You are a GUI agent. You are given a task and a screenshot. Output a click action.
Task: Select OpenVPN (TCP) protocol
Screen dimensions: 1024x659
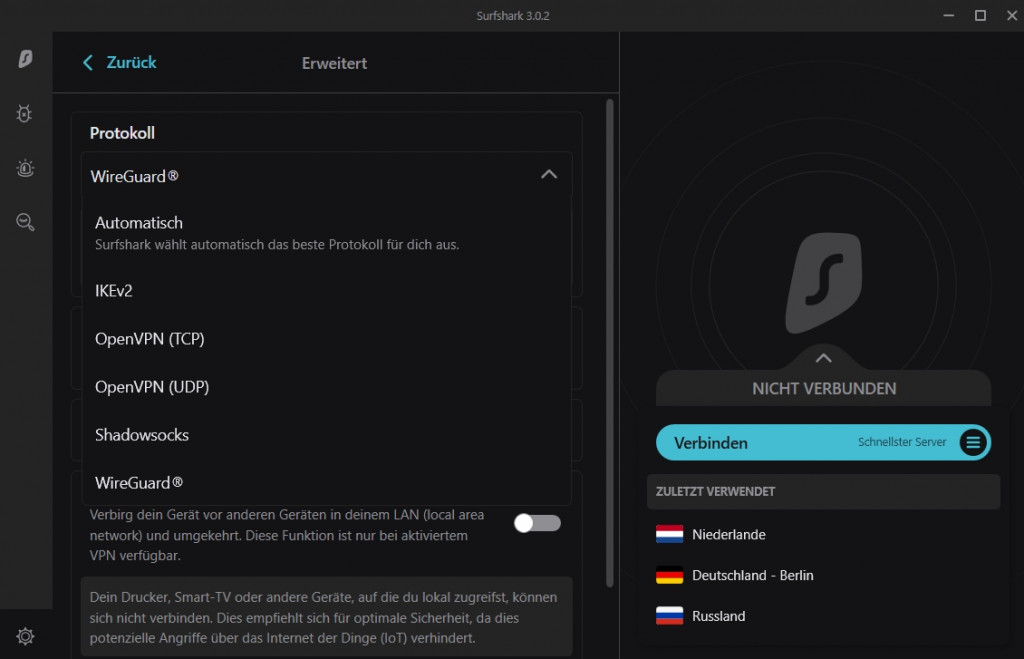point(327,338)
